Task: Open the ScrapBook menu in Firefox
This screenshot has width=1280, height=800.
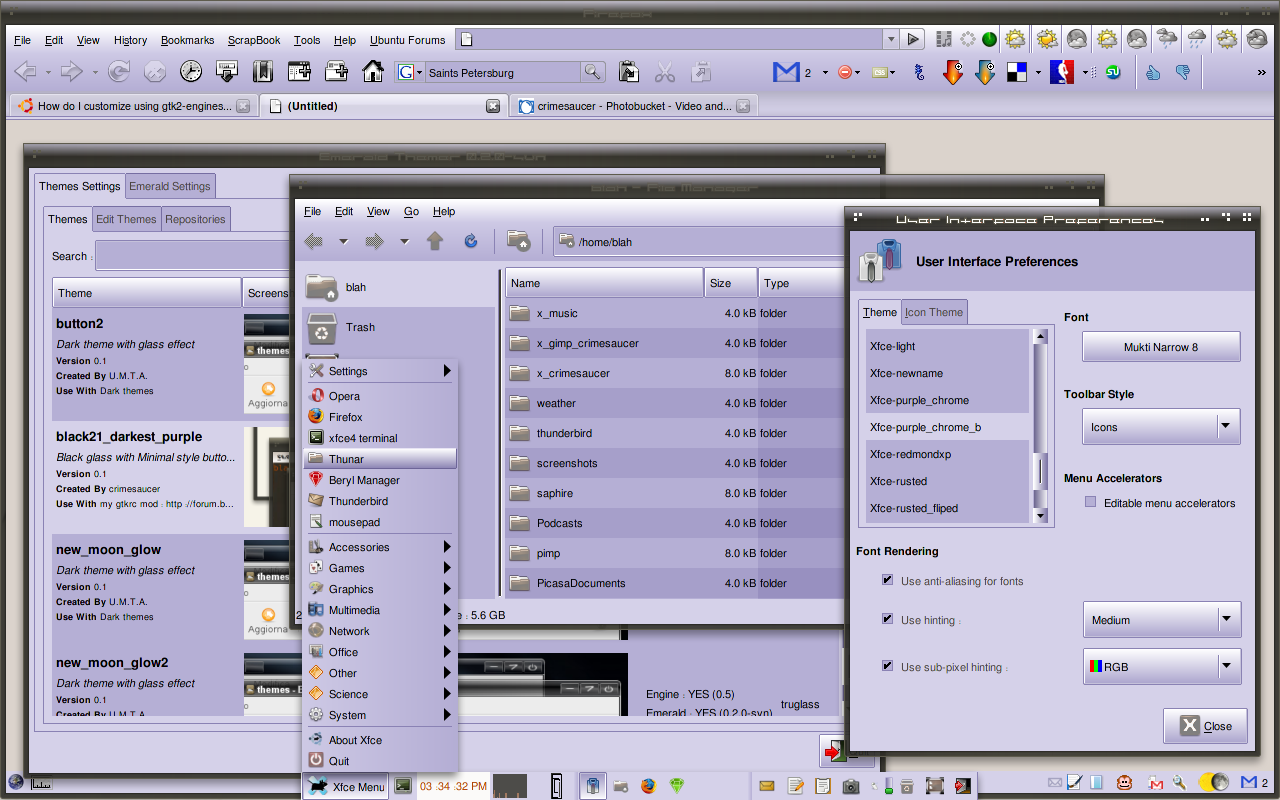Action: click(x=254, y=40)
